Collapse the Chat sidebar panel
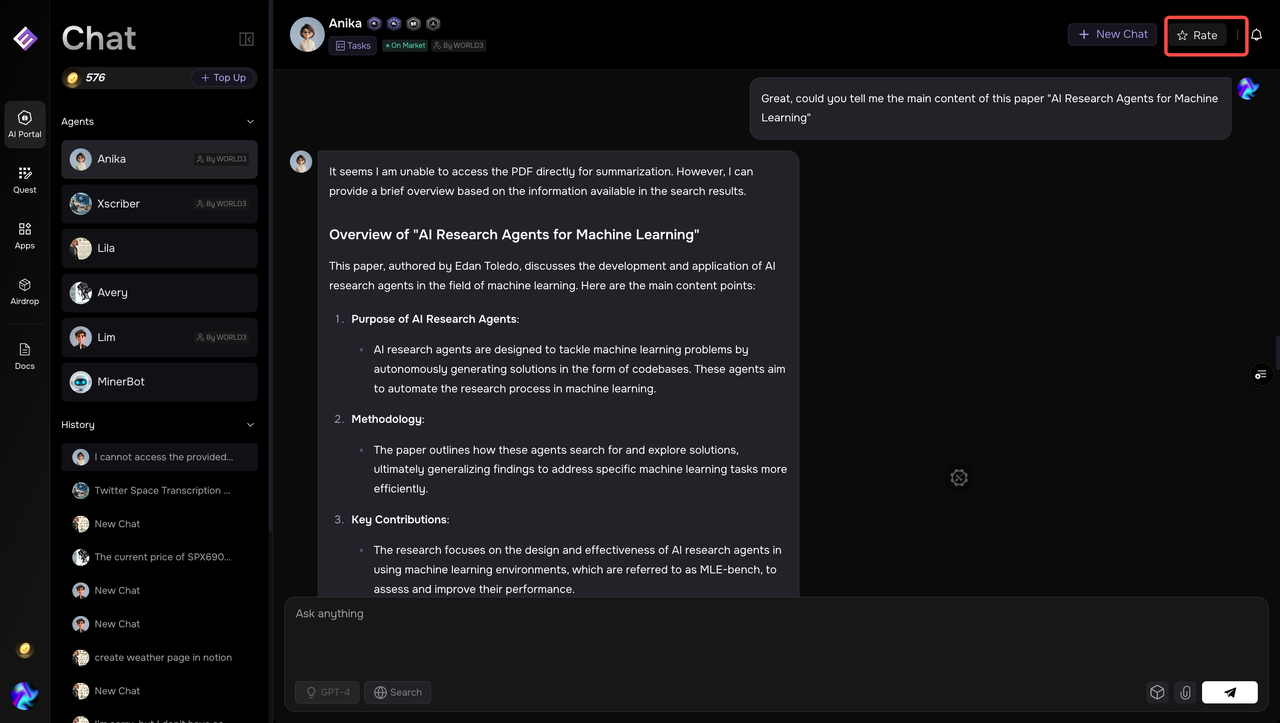 tap(246, 39)
